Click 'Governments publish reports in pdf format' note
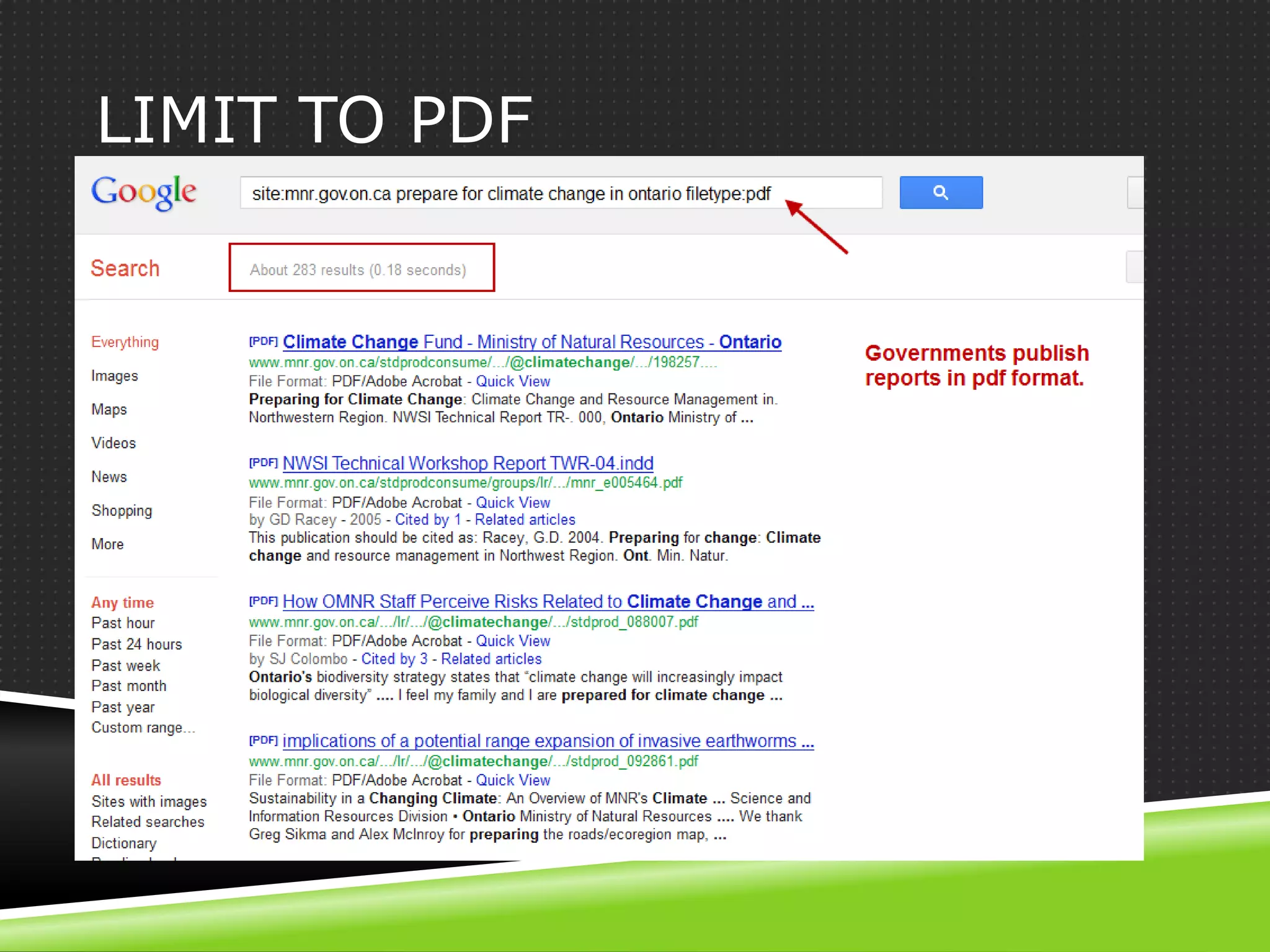The image size is (1270, 952). pyautogui.click(x=977, y=365)
